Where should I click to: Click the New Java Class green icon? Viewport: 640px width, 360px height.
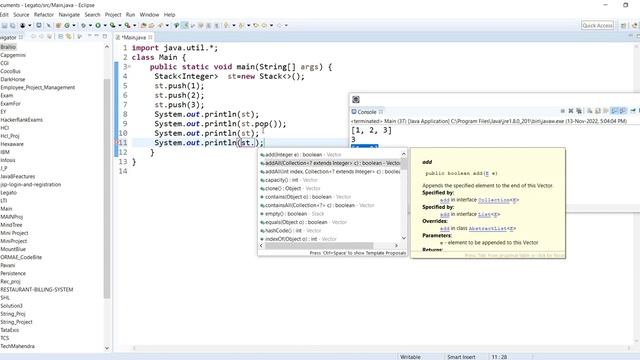(67, 25)
